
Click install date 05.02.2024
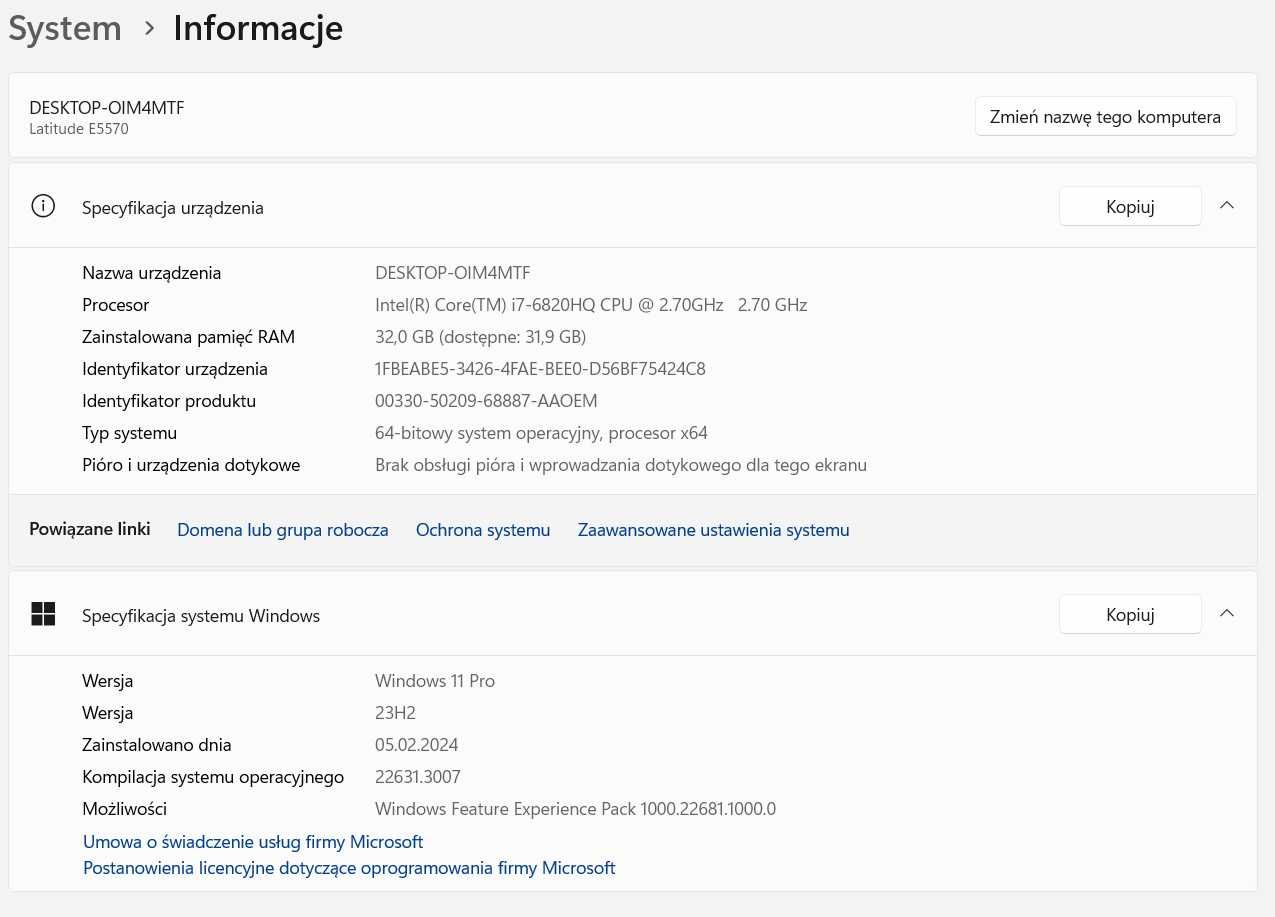pos(417,745)
